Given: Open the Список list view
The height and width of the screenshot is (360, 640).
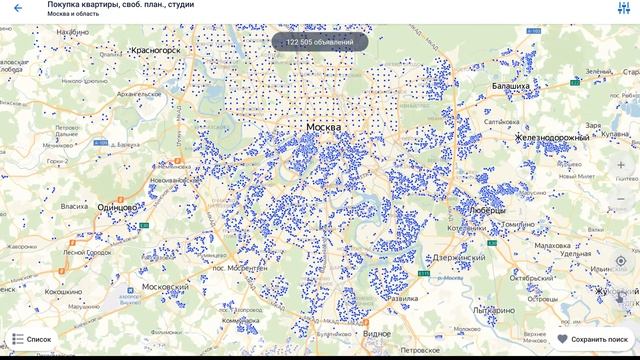Looking at the screenshot, I should (32, 339).
